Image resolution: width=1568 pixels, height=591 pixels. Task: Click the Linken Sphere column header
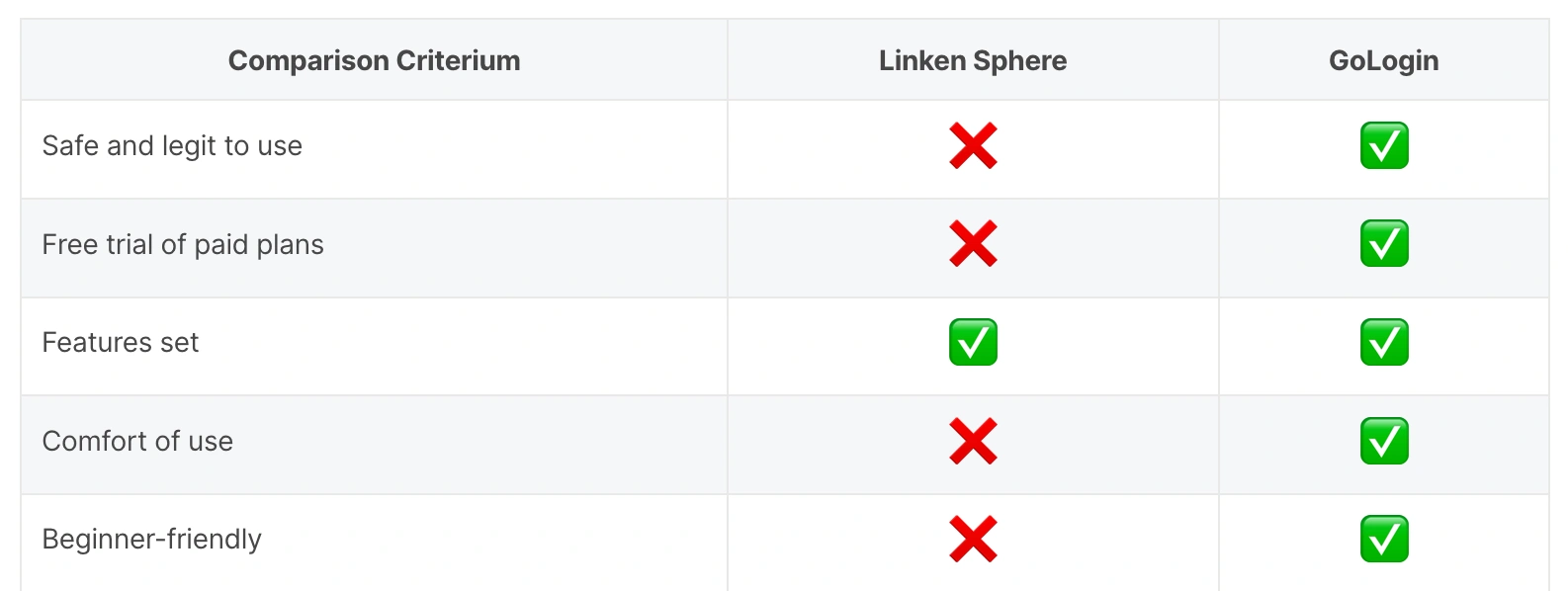pyautogui.click(x=973, y=61)
